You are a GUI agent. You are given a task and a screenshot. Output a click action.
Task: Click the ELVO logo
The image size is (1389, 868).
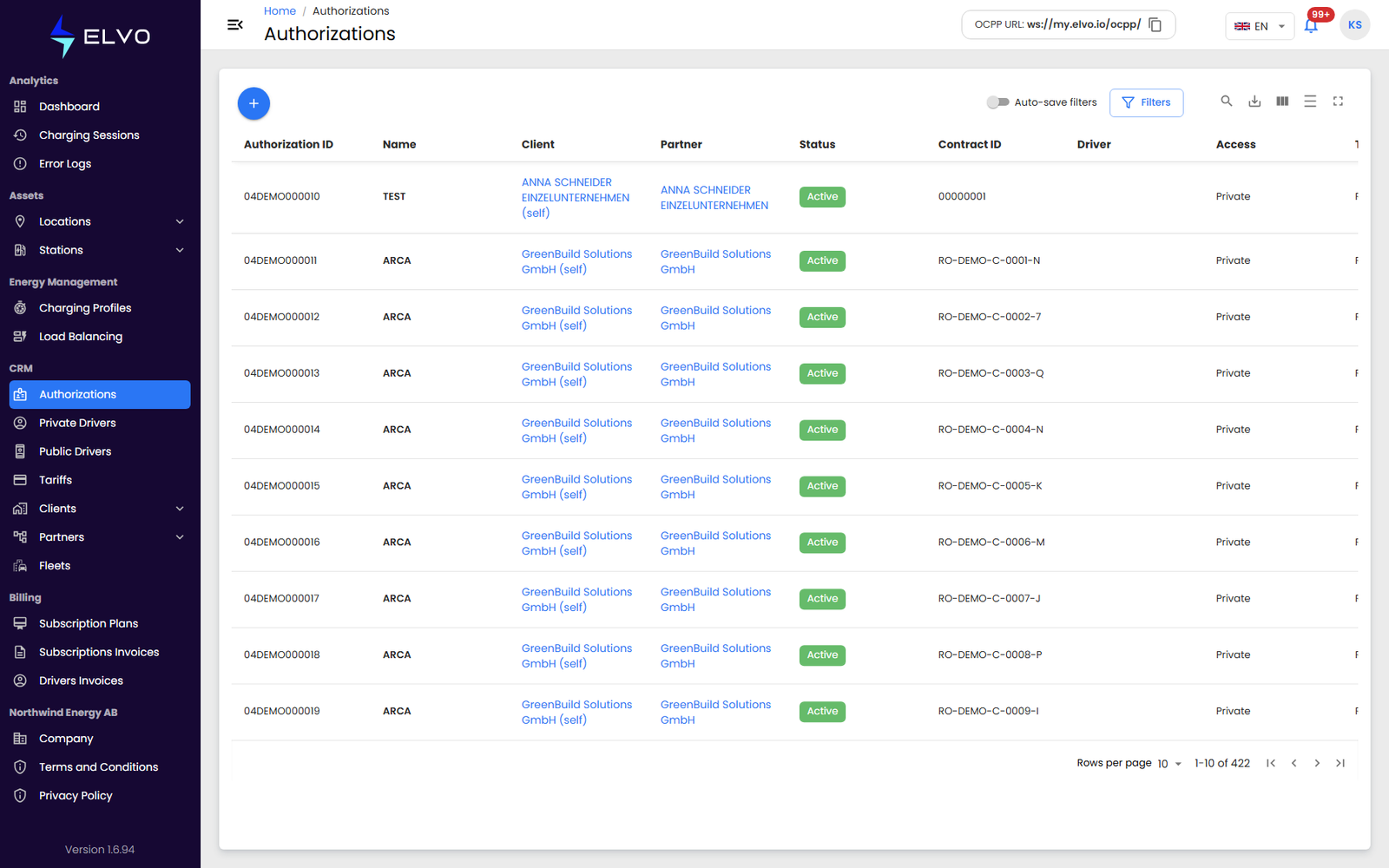(x=100, y=36)
